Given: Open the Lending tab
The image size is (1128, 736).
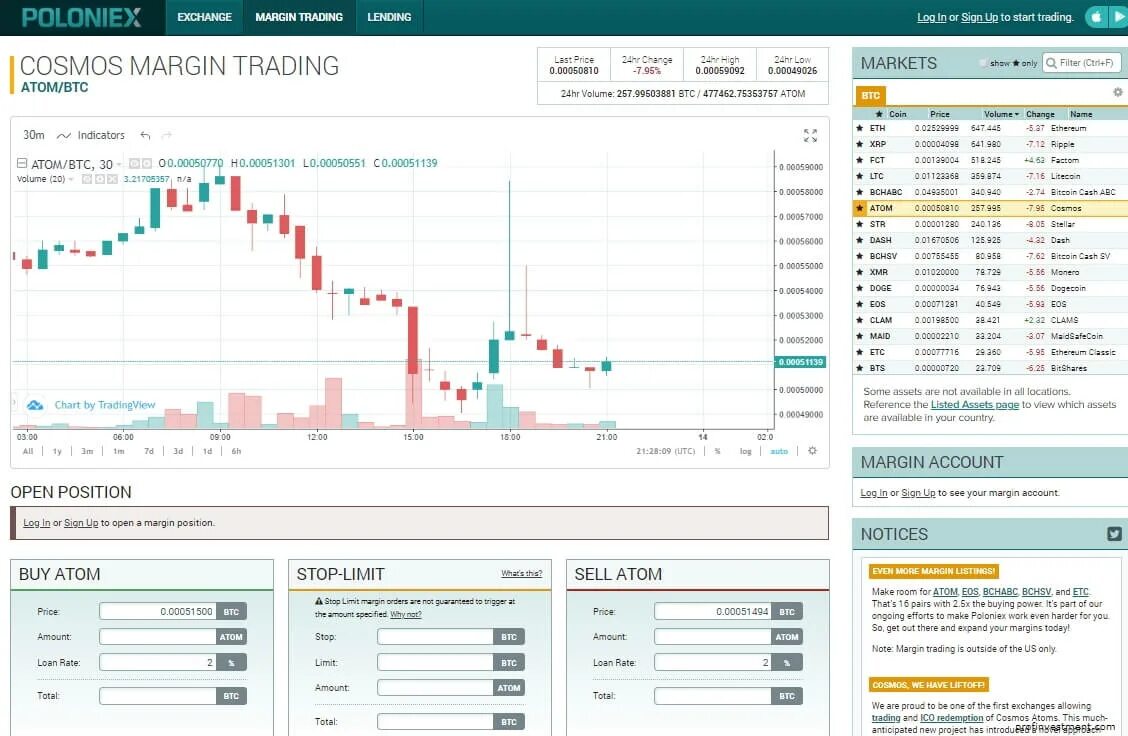Looking at the screenshot, I should pyautogui.click(x=389, y=17).
